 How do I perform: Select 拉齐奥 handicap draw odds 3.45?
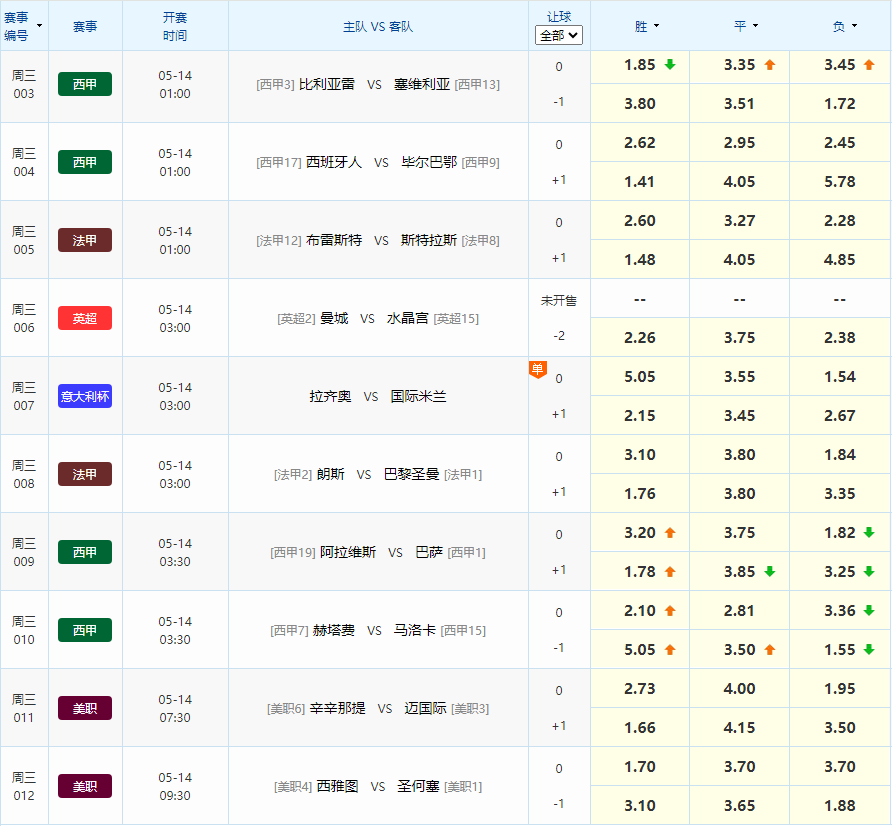click(740, 415)
